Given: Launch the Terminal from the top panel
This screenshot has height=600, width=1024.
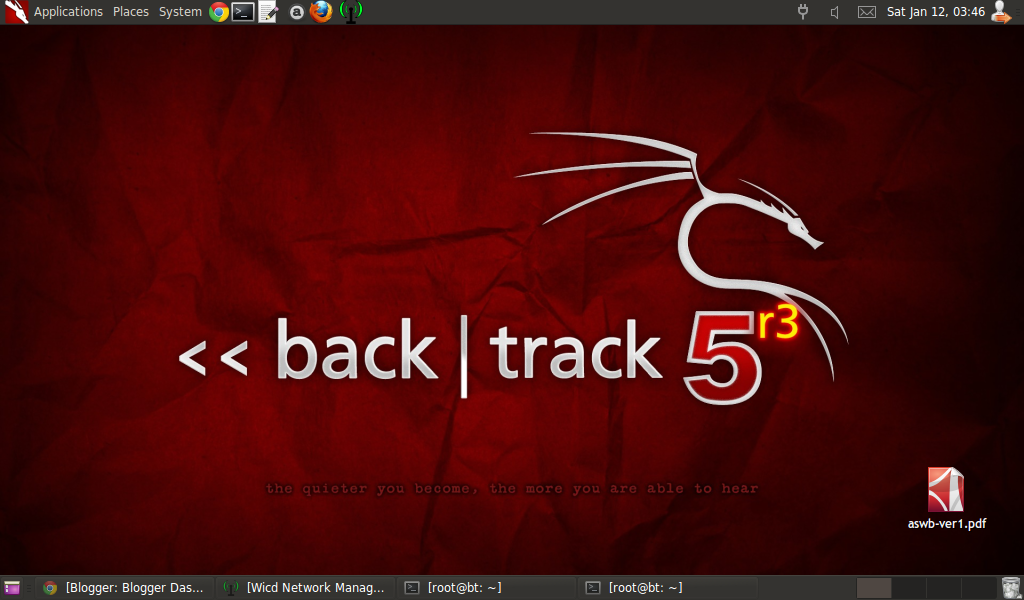Looking at the screenshot, I should [244, 12].
